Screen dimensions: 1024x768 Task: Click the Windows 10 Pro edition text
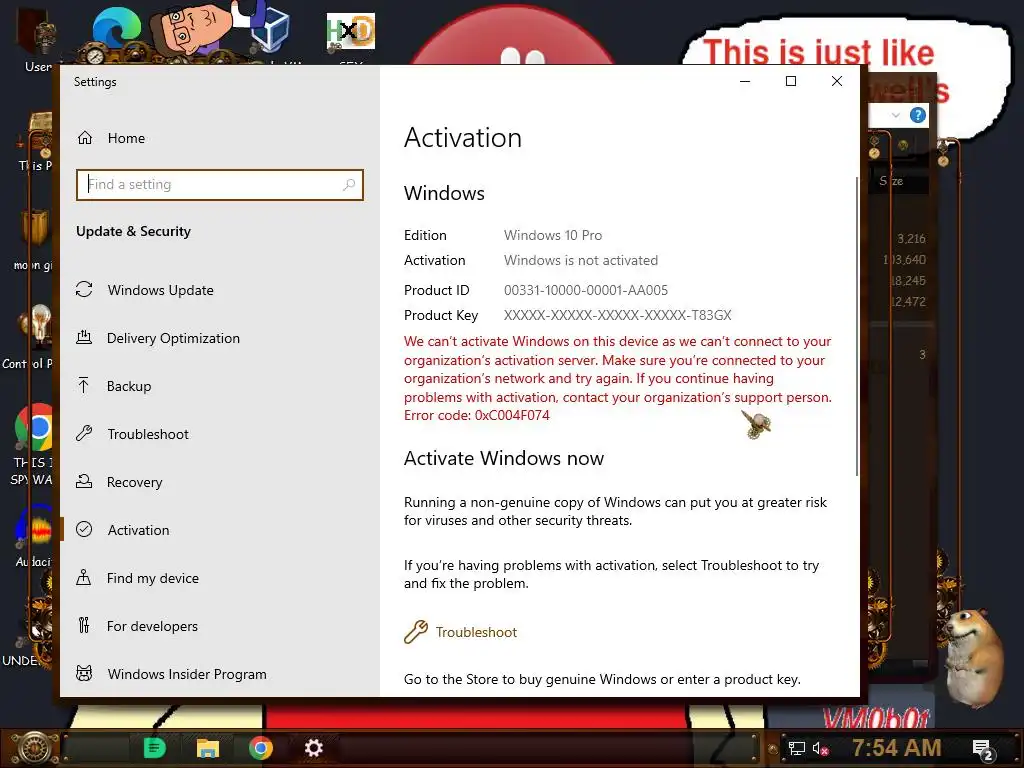[552, 235]
